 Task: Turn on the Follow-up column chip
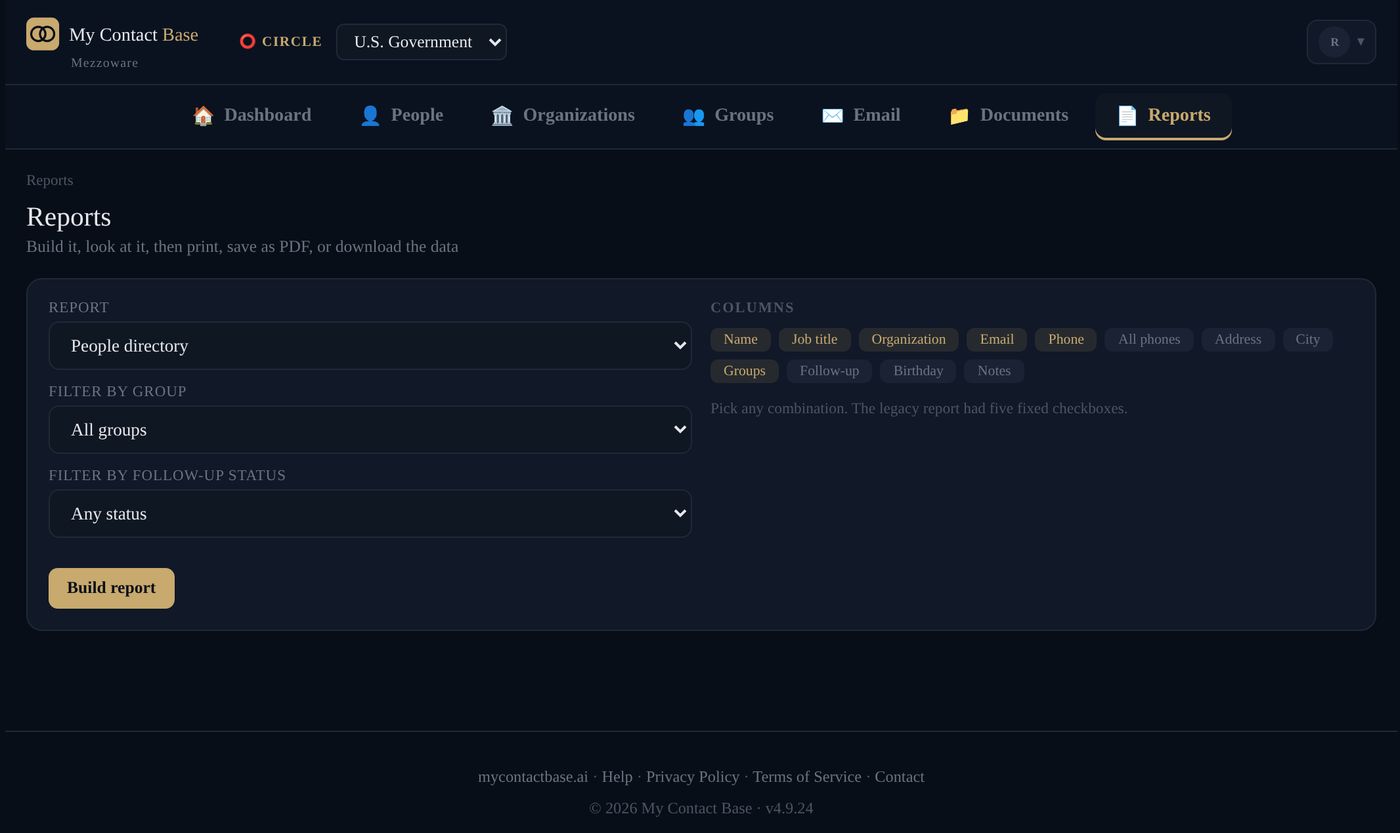point(830,371)
